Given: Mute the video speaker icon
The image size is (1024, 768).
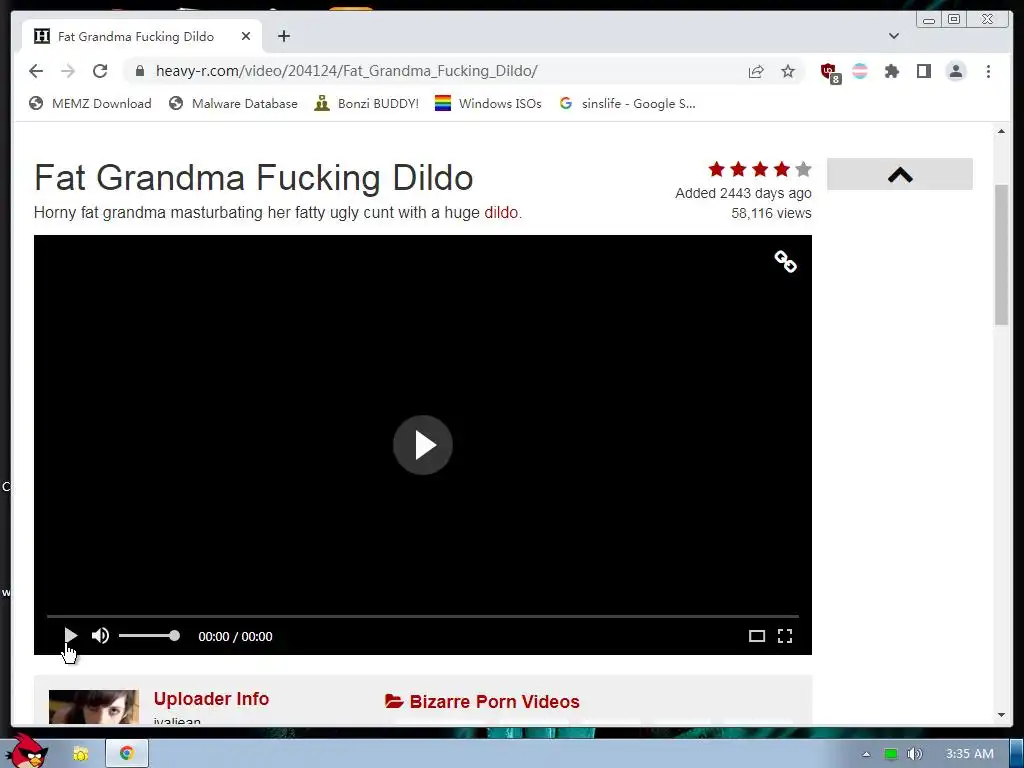Looking at the screenshot, I should pyautogui.click(x=100, y=635).
